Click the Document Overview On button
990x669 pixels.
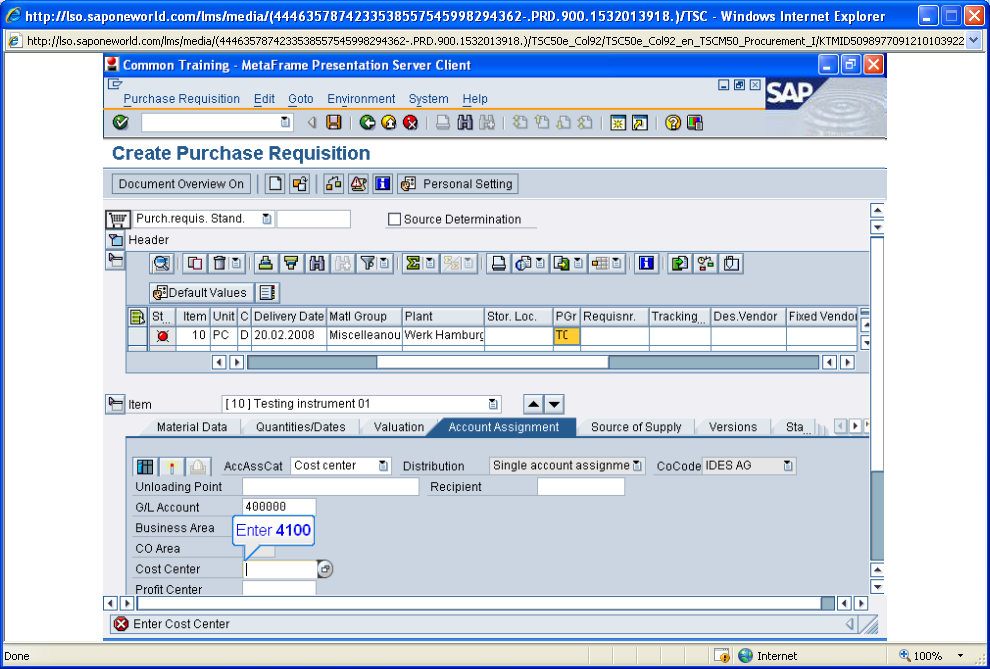click(181, 184)
